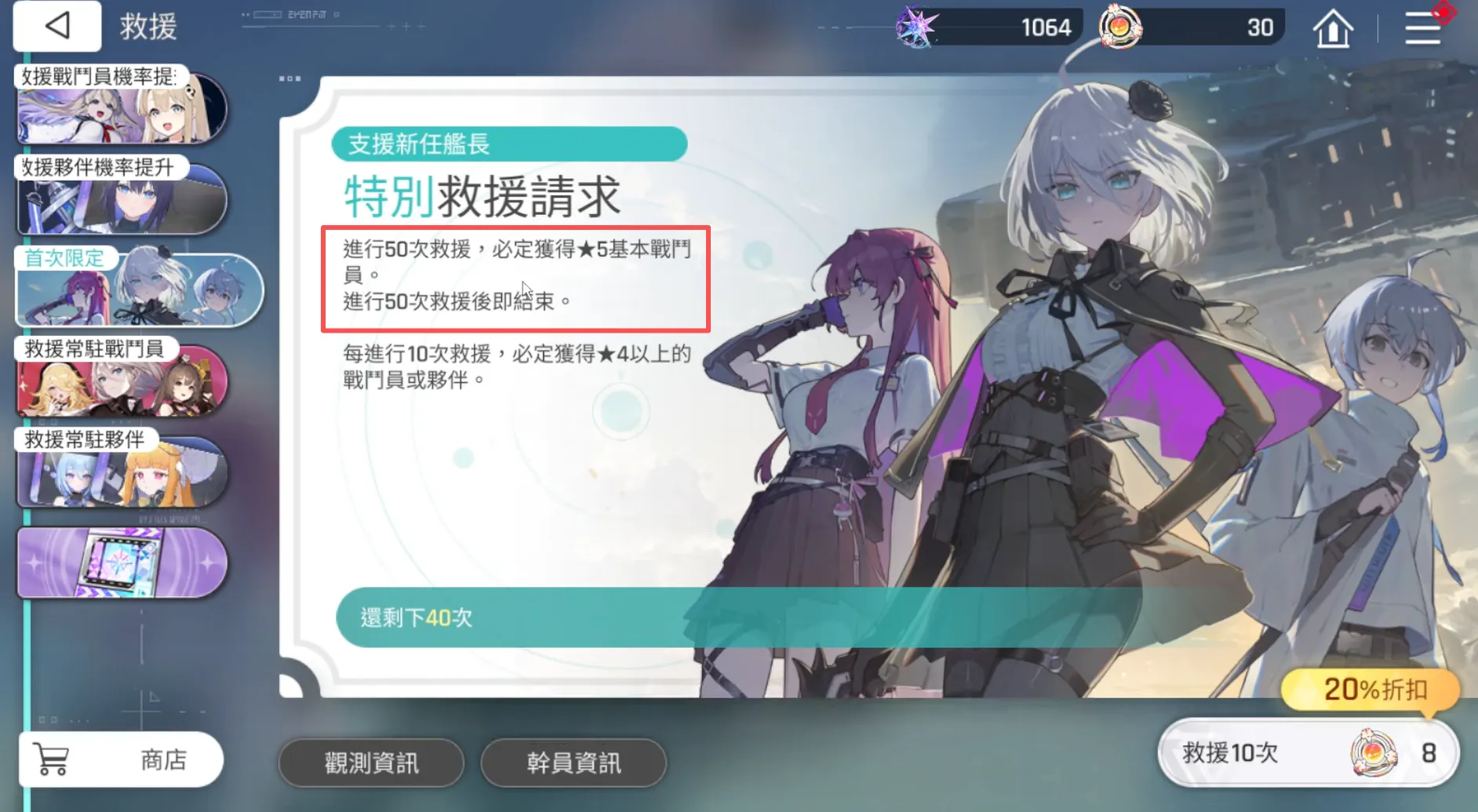Image resolution: width=1478 pixels, height=812 pixels.
Task: Switch to 救援常駐戰鬥員 banner tab
Action: [122, 377]
